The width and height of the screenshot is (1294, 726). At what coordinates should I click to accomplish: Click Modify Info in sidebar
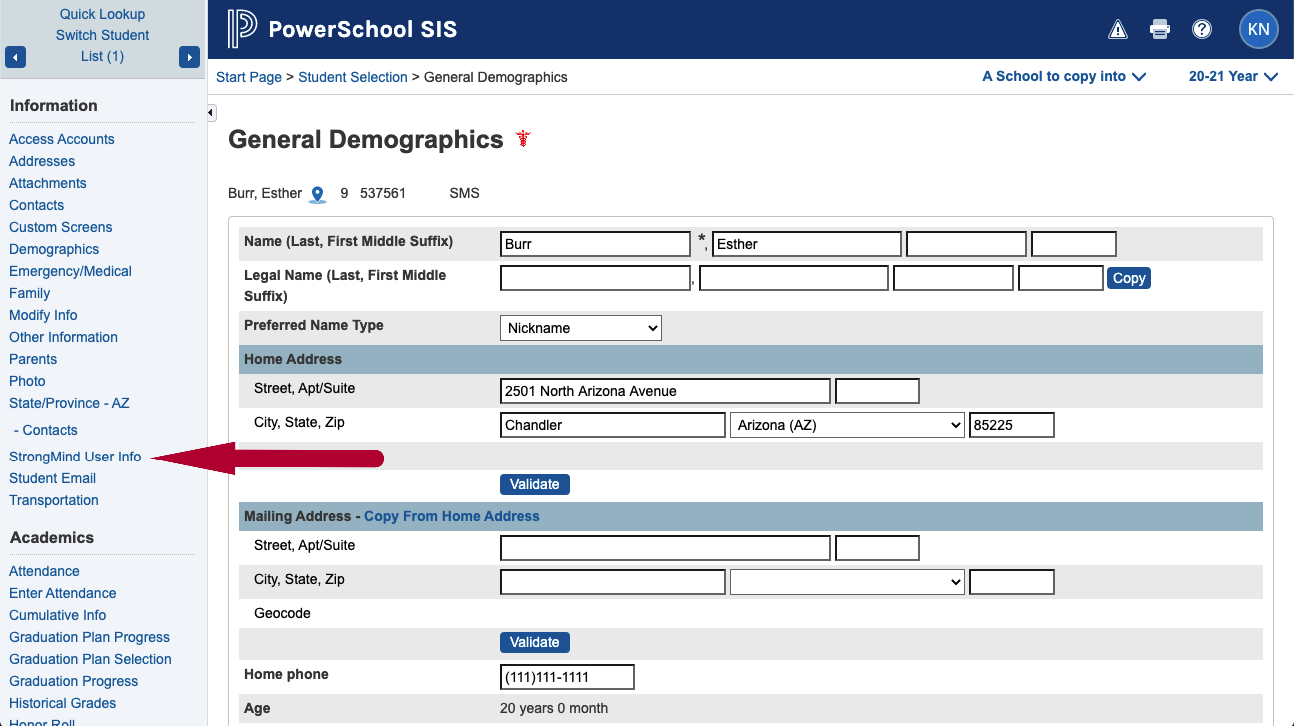coord(43,315)
